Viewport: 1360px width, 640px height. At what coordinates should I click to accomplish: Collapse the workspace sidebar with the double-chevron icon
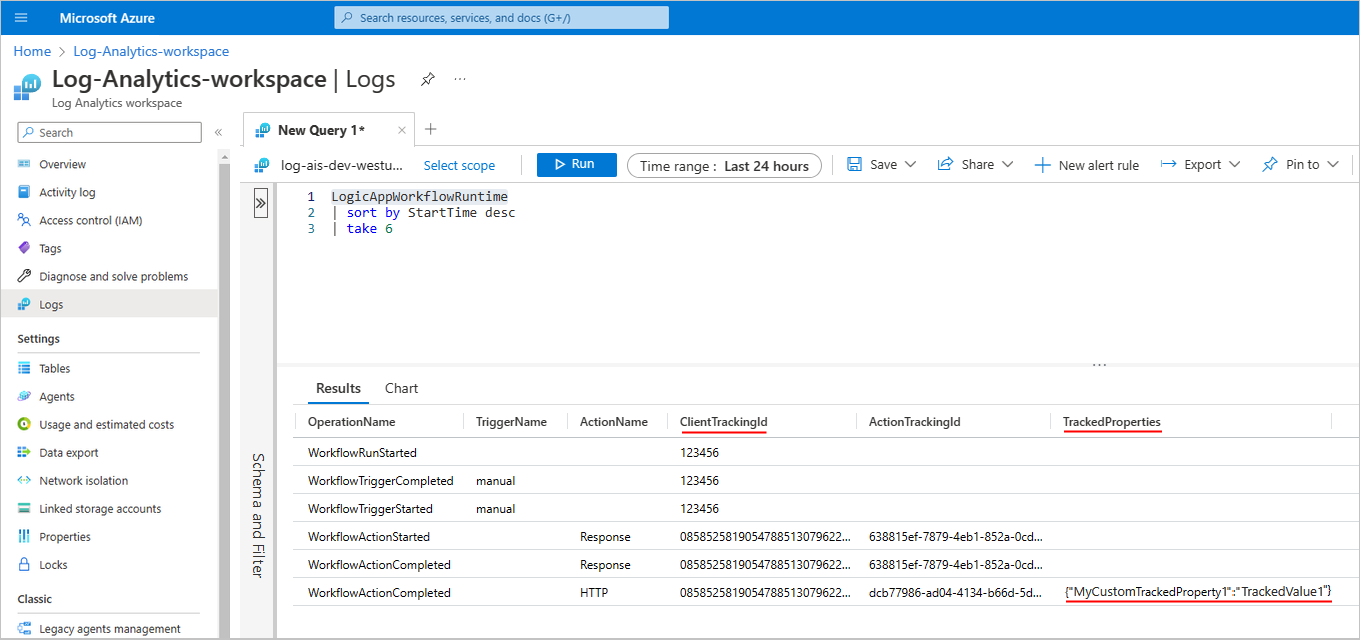pyautogui.click(x=219, y=131)
